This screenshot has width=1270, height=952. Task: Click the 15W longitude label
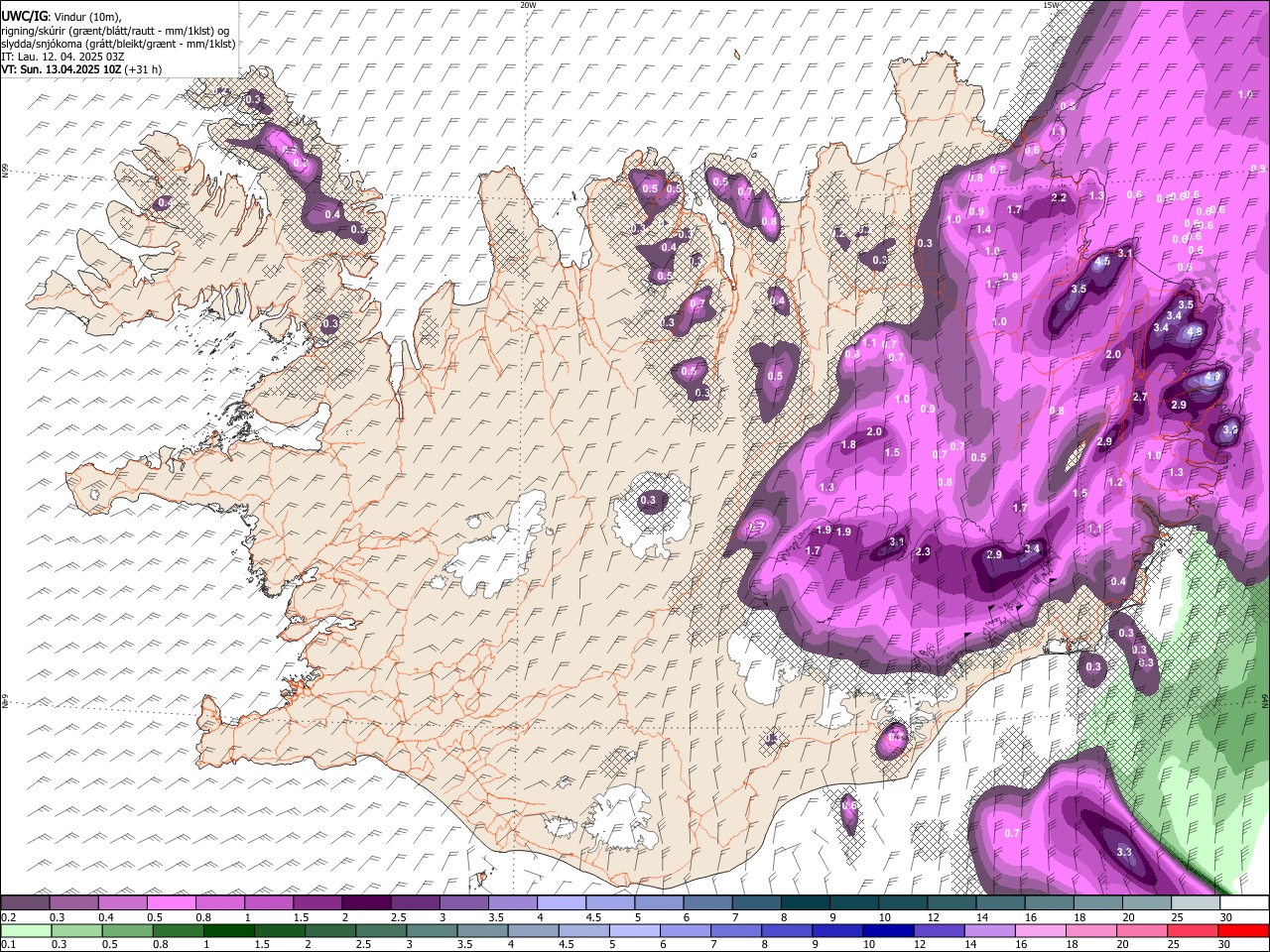[1052, 5]
